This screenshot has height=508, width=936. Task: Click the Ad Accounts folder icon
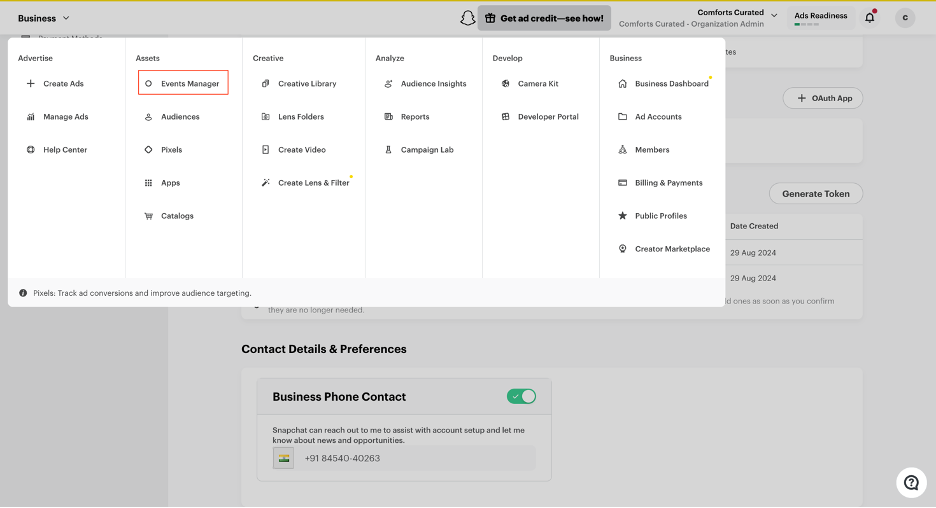point(623,117)
